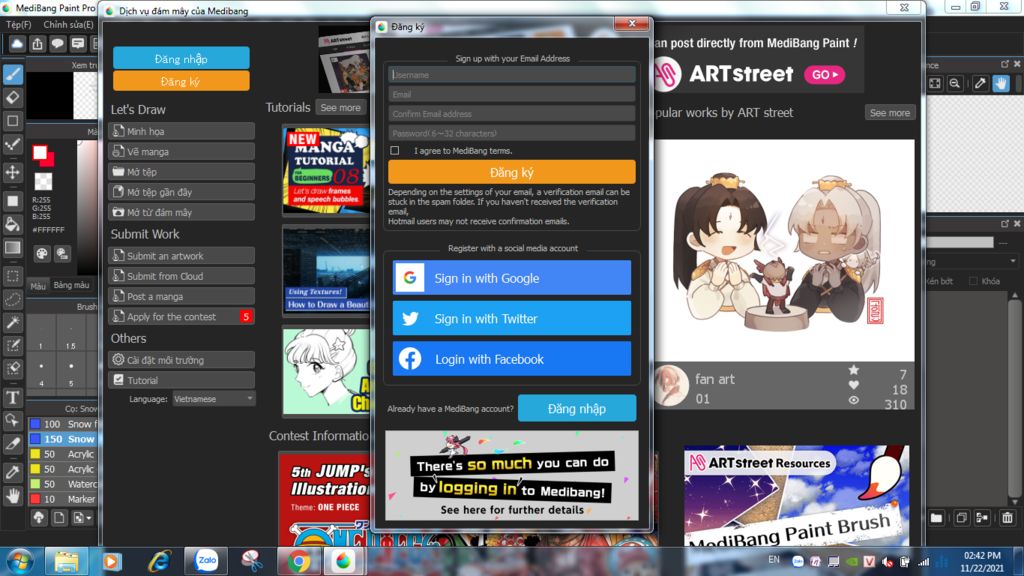Switch to the Màu tab

38,285
